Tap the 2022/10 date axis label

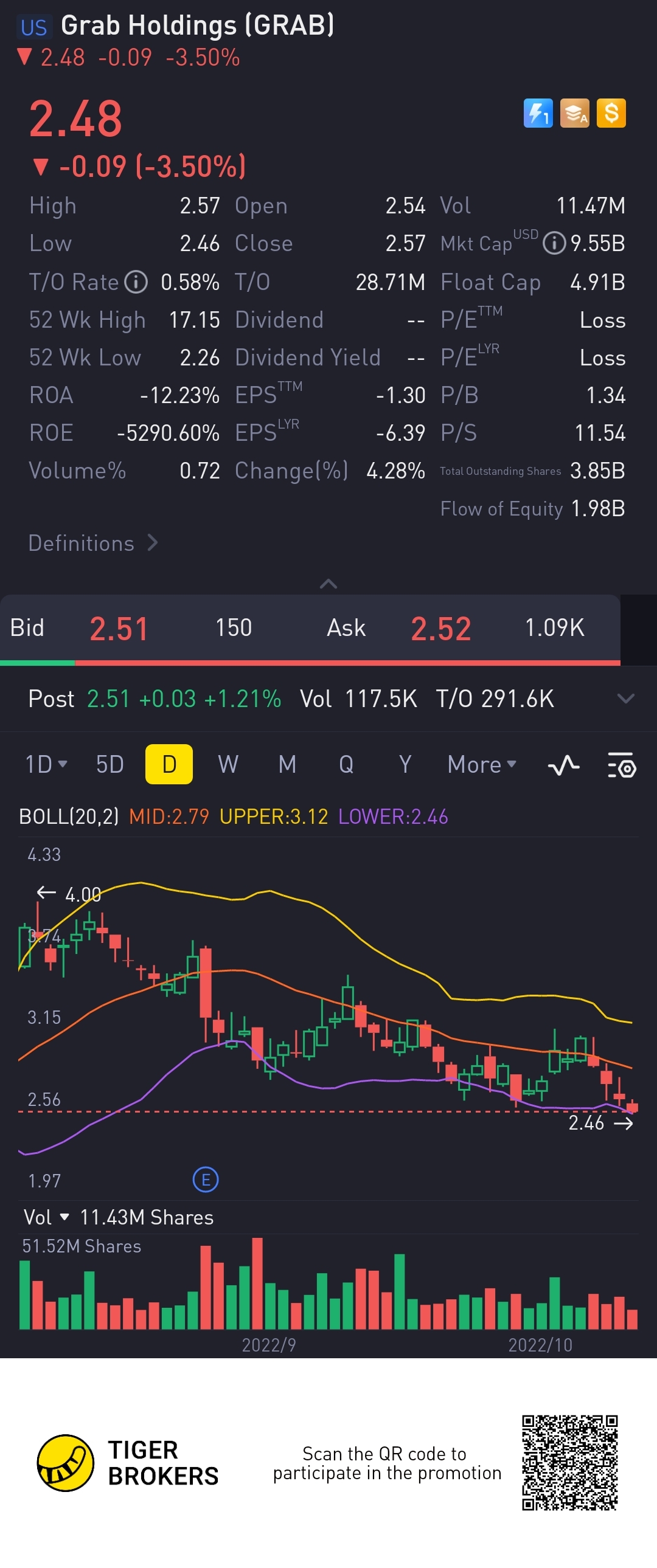point(540,1345)
